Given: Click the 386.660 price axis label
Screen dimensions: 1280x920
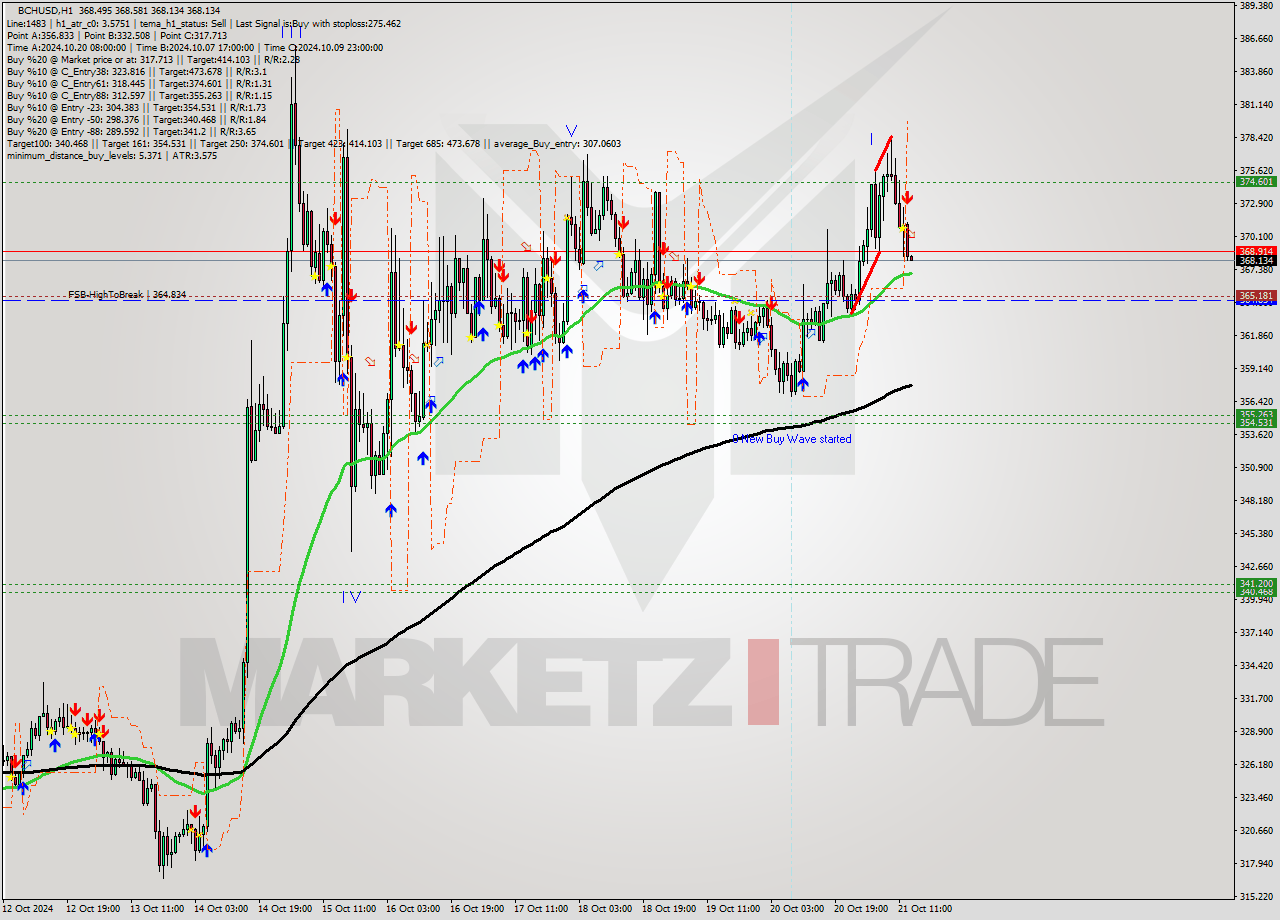Looking at the screenshot, I should point(1256,39).
